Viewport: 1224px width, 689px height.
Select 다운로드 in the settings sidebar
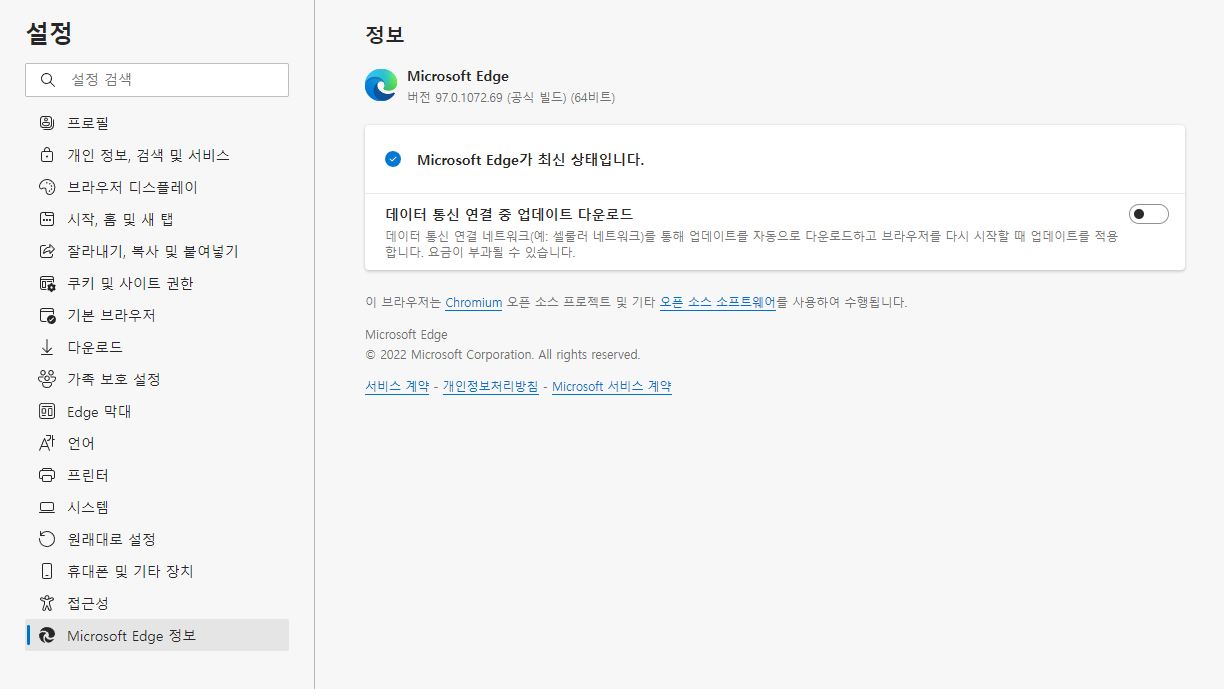(157, 347)
